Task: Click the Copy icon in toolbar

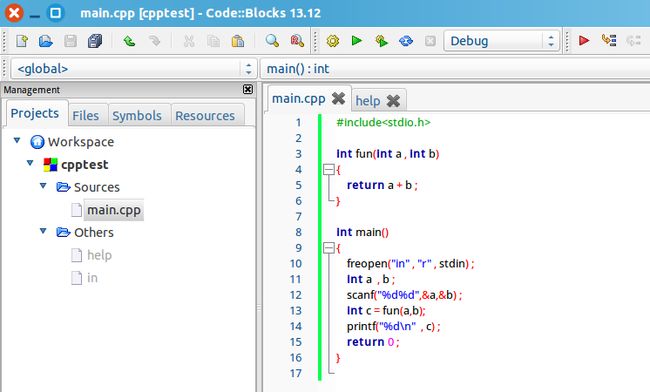Action: click(213, 41)
